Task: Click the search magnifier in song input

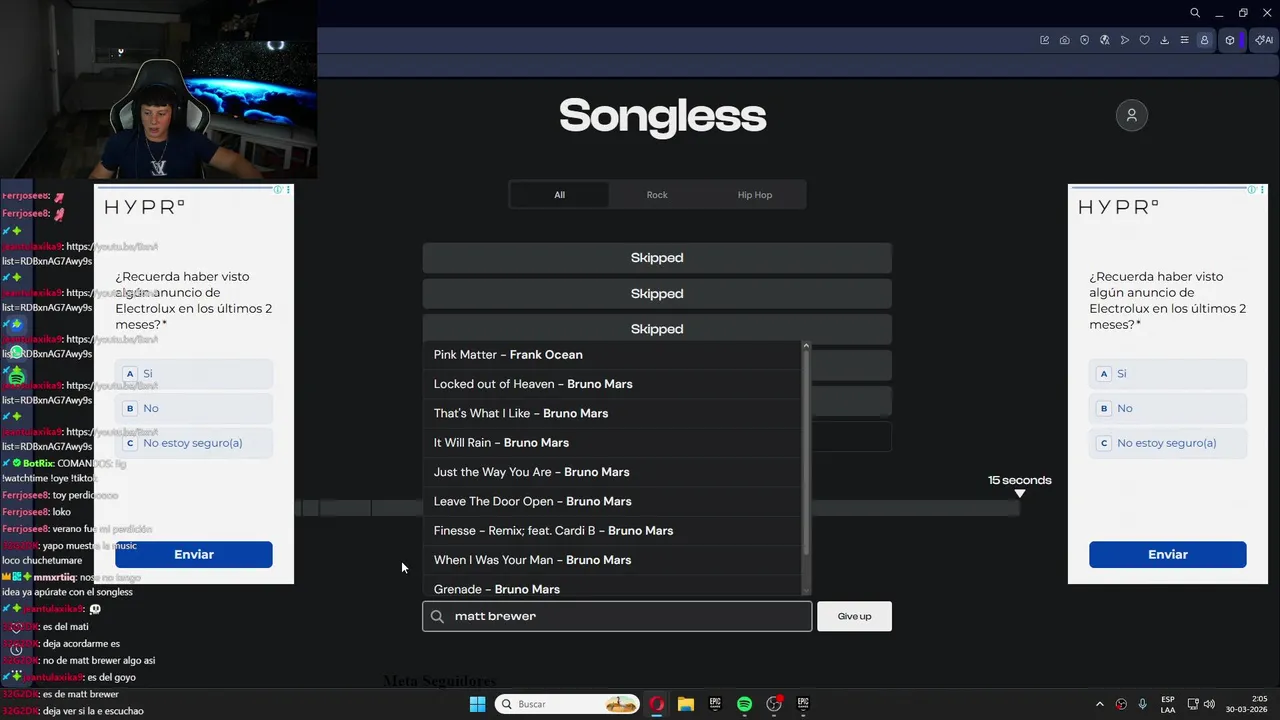Action: click(x=437, y=616)
